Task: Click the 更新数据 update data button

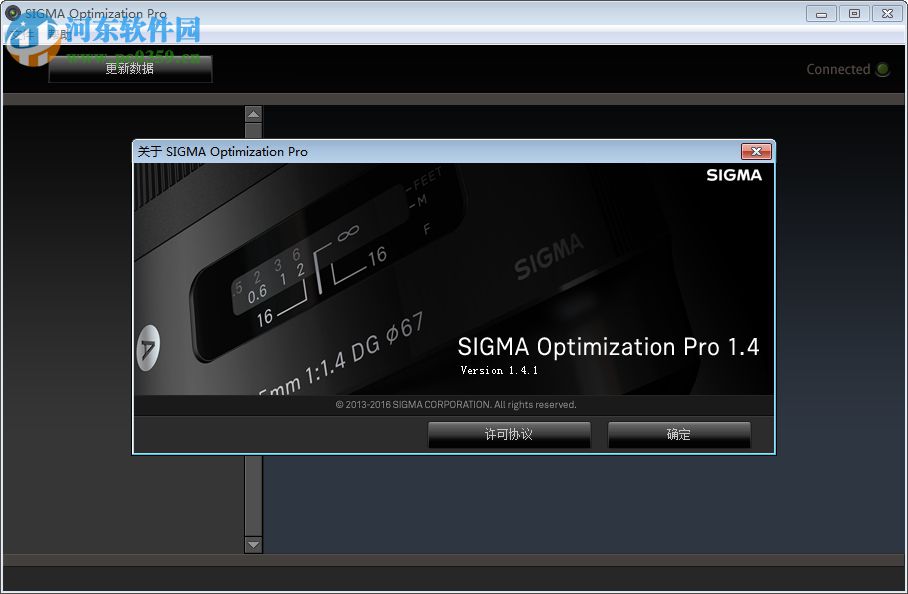Action: point(129,69)
